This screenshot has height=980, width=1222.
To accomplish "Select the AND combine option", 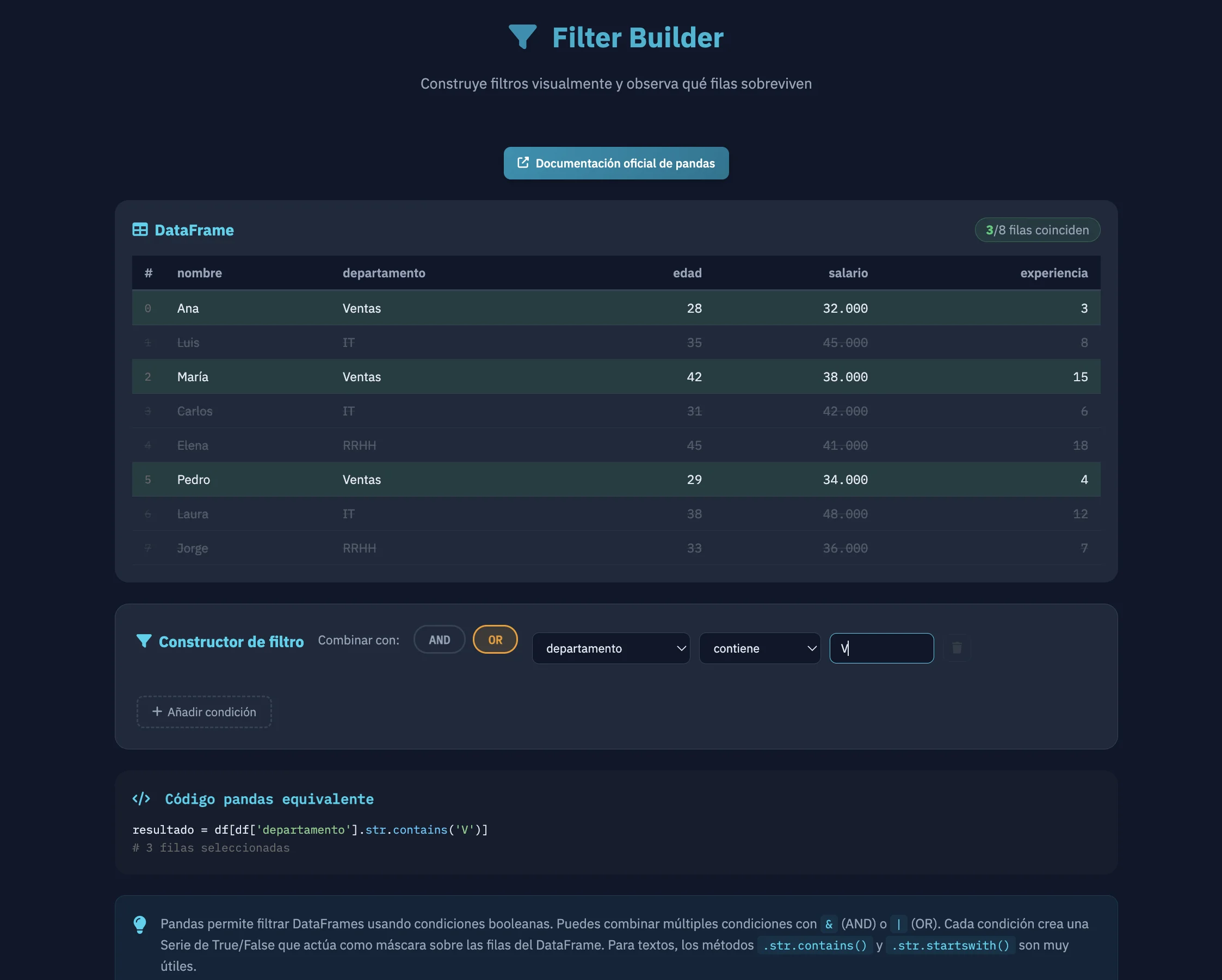I will pos(439,640).
